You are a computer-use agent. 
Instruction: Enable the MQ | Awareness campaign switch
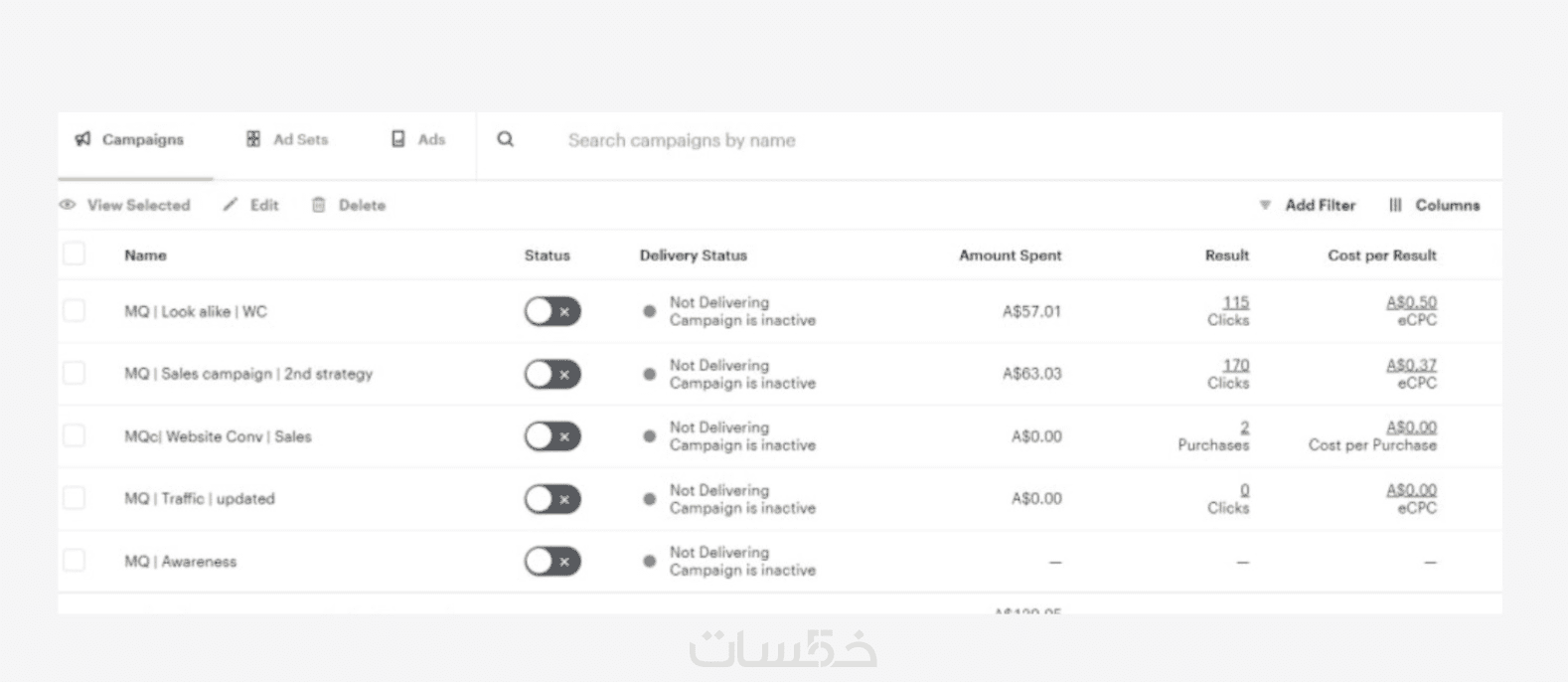tap(552, 562)
